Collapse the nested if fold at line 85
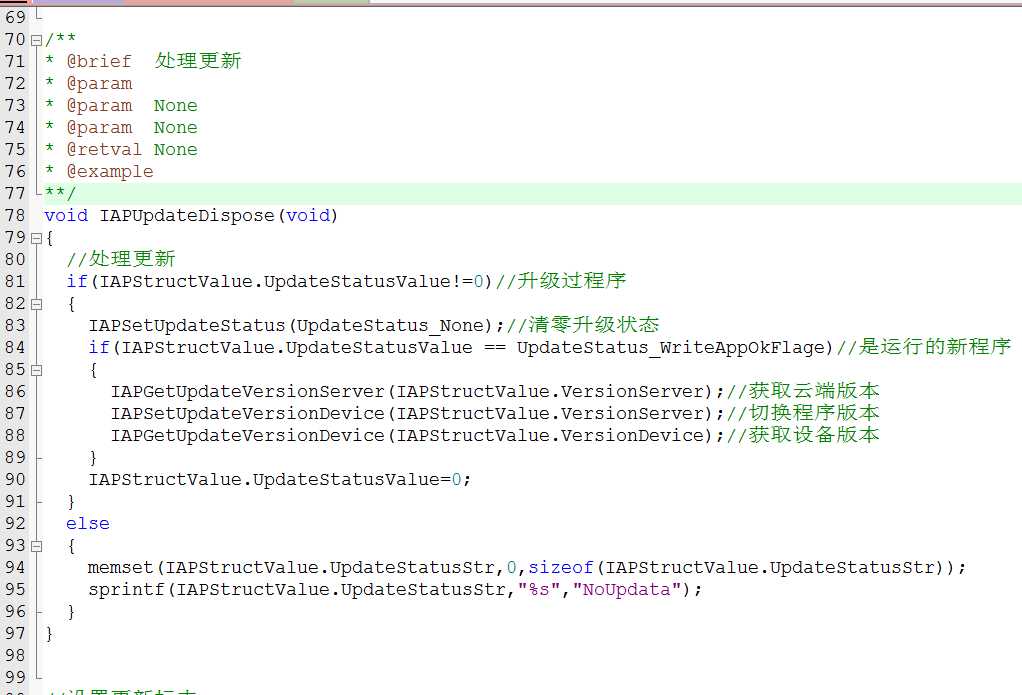 36,370
